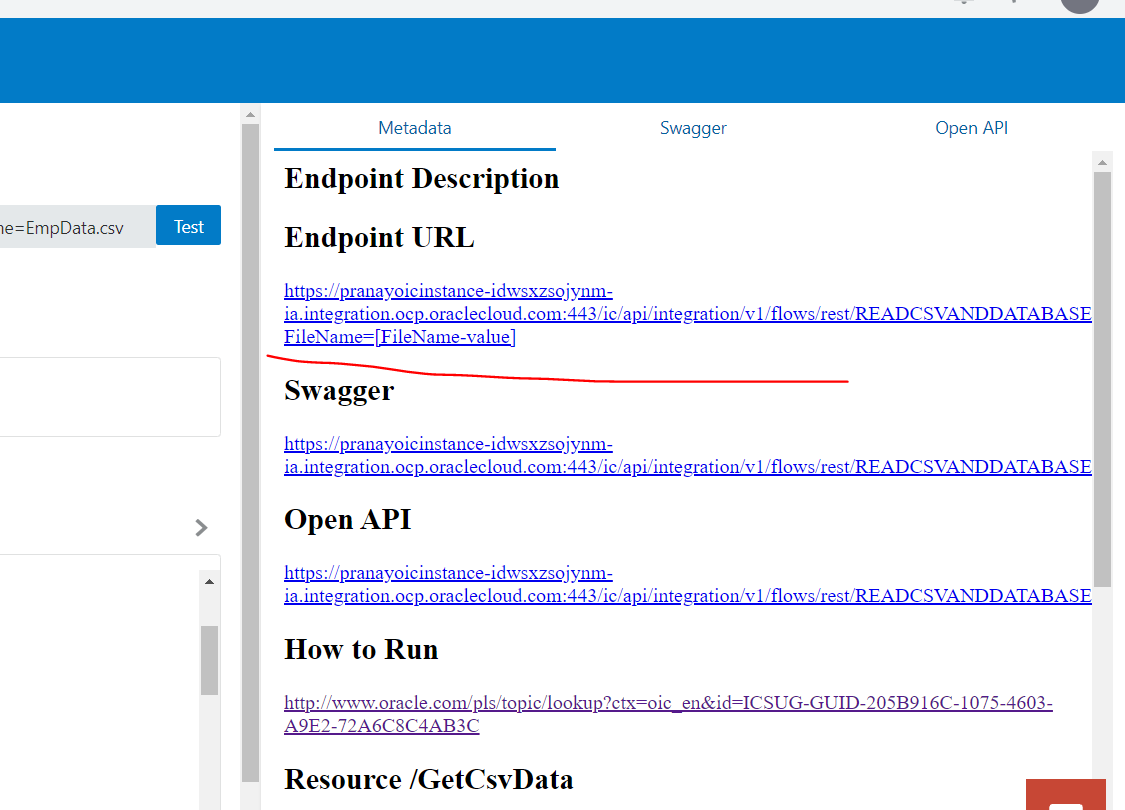The height and width of the screenshot is (810, 1125).
Task: Click the metadata panel scroll-up arrow
Action: coord(1101,160)
